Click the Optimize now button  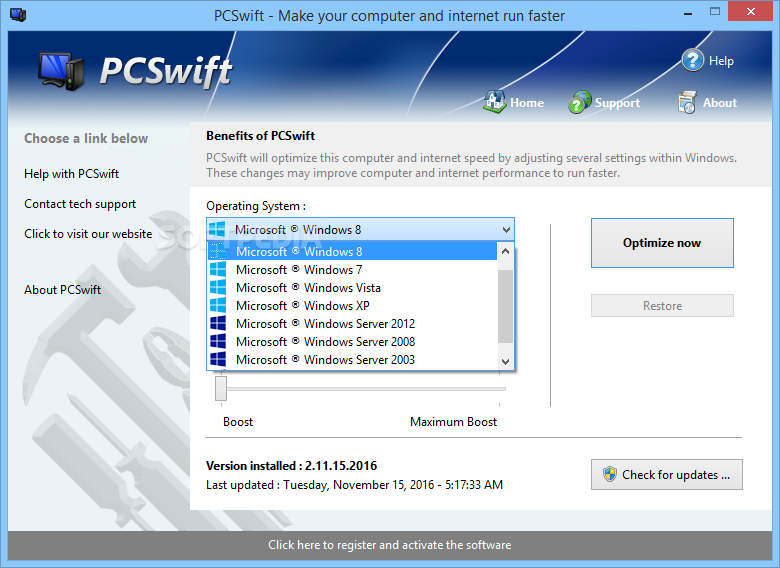point(662,243)
